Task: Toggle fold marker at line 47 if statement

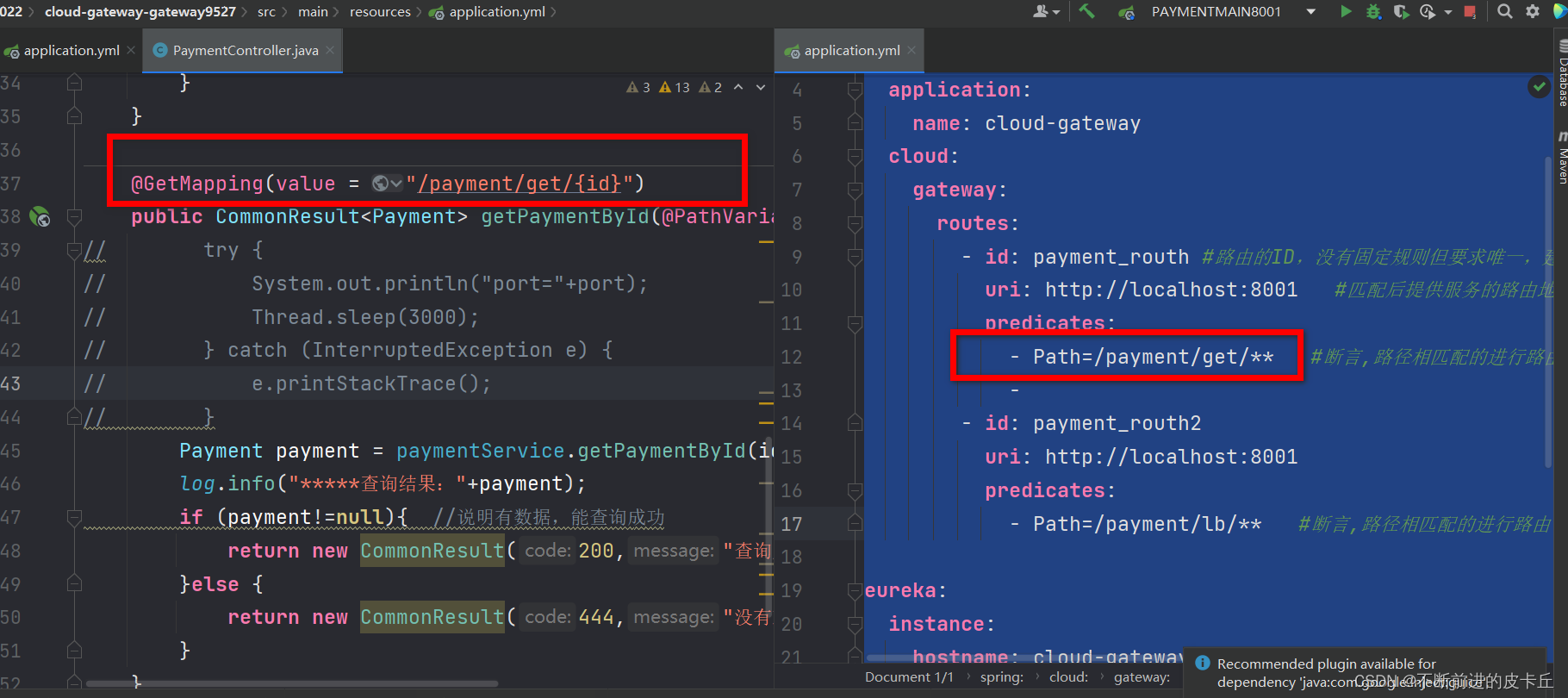Action: click(x=74, y=517)
